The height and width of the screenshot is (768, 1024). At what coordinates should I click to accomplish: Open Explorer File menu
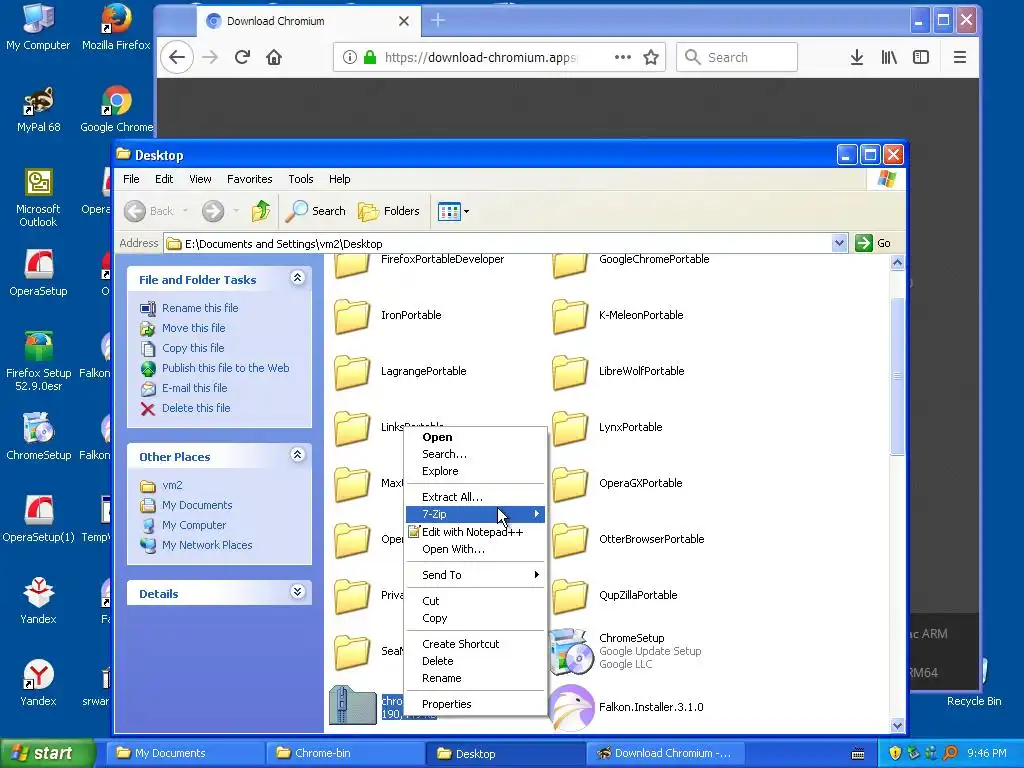coord(131,179)
